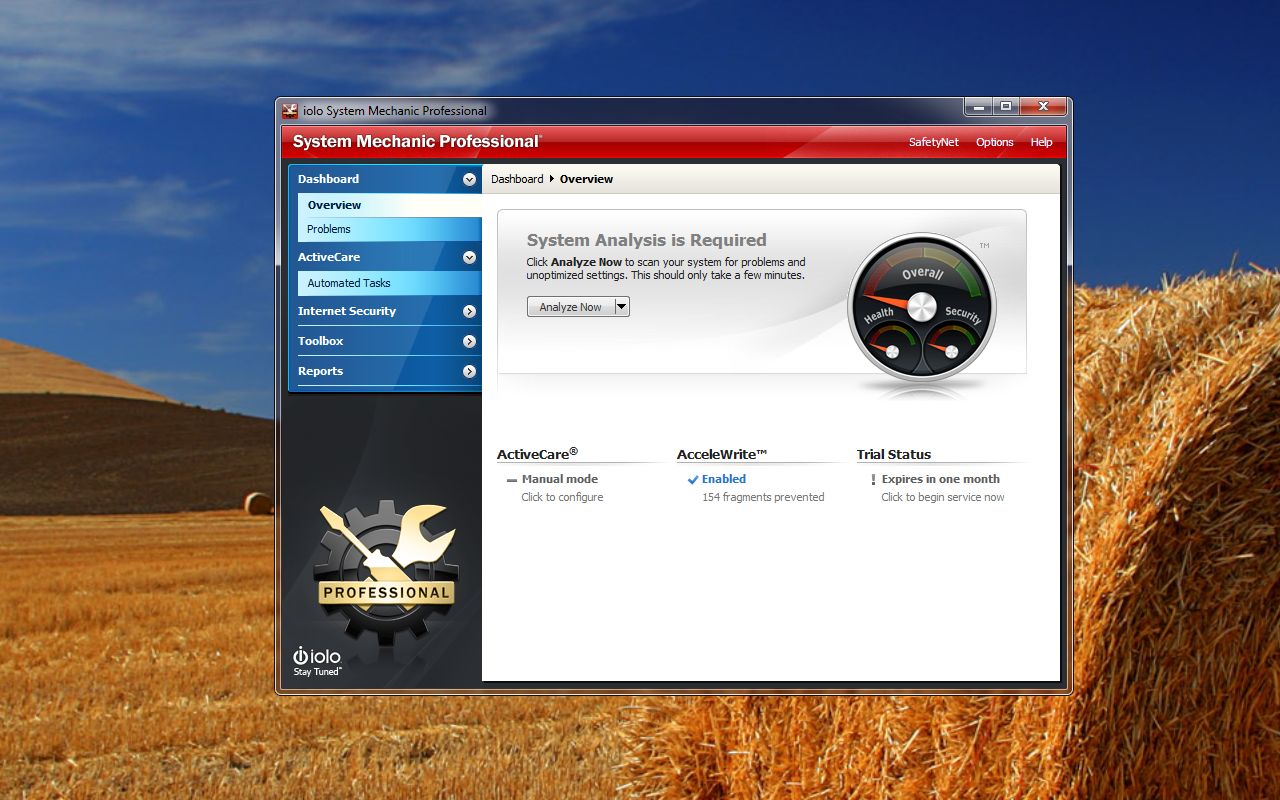Click the Overall health gauge
The width and height of the screenshot is (1280, 800).
click(x=921, y=307)
